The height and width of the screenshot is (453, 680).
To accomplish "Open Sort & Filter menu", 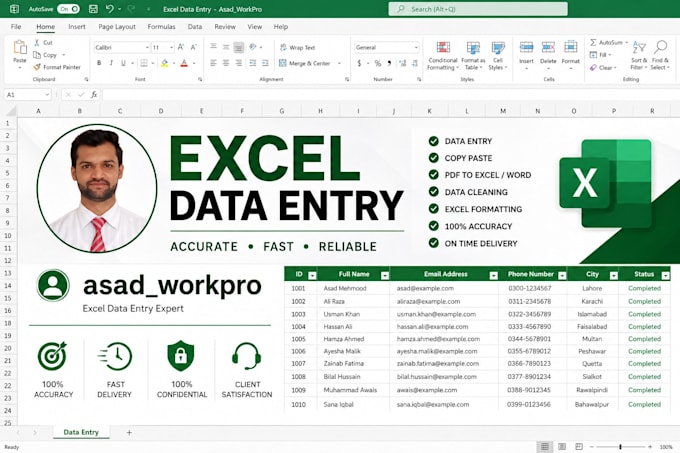I will pos(639,54).
